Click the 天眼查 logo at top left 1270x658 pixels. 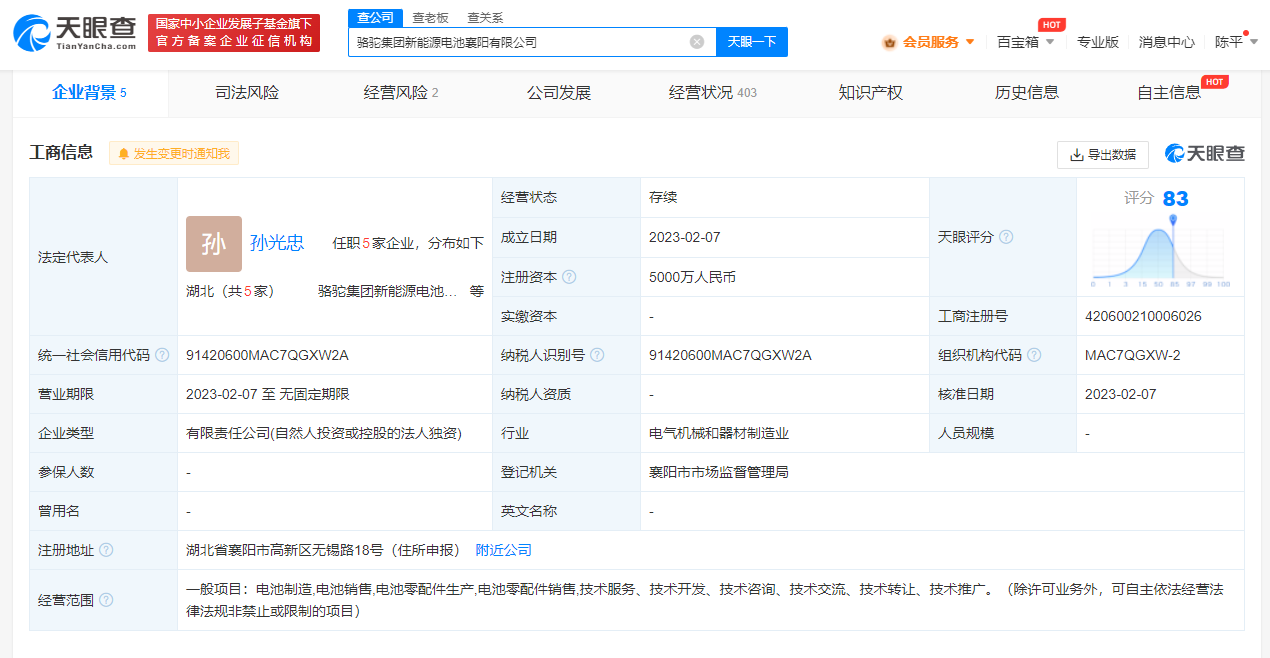(74, 33)
